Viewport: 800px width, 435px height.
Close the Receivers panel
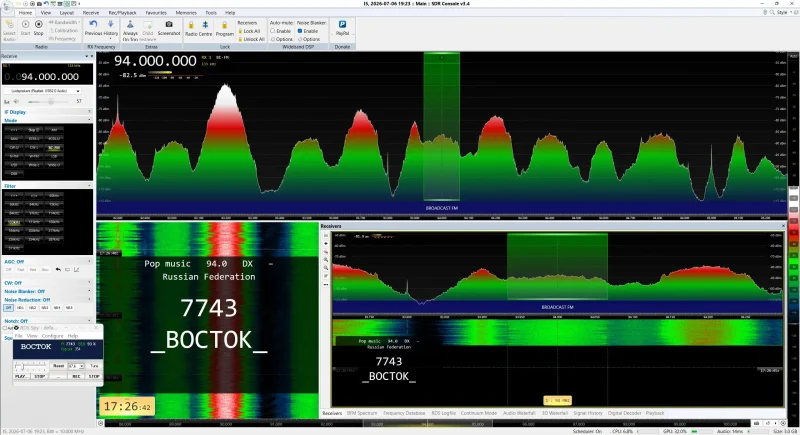[x=783, y=226]
